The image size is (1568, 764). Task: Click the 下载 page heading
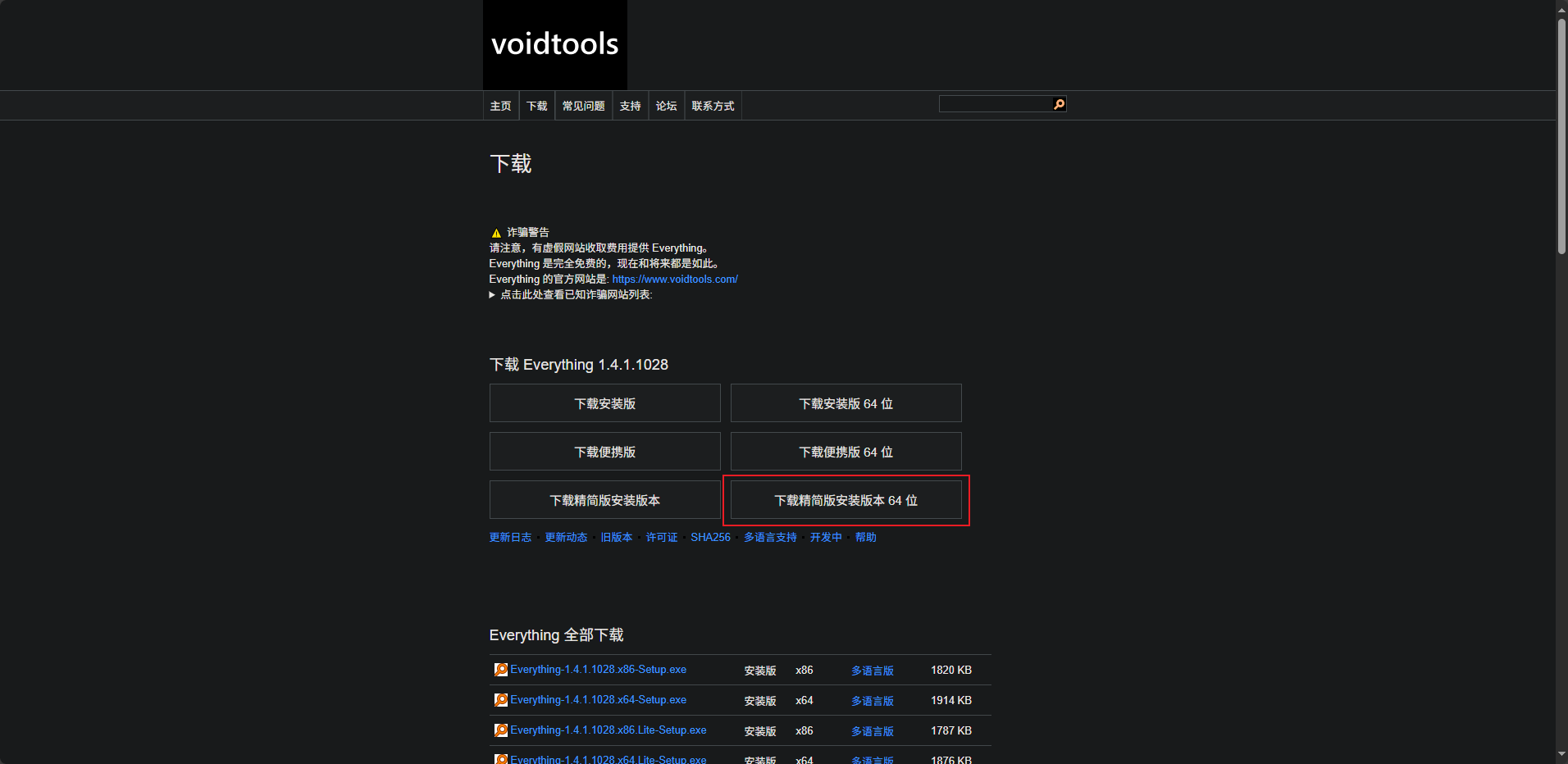point(511,164)
